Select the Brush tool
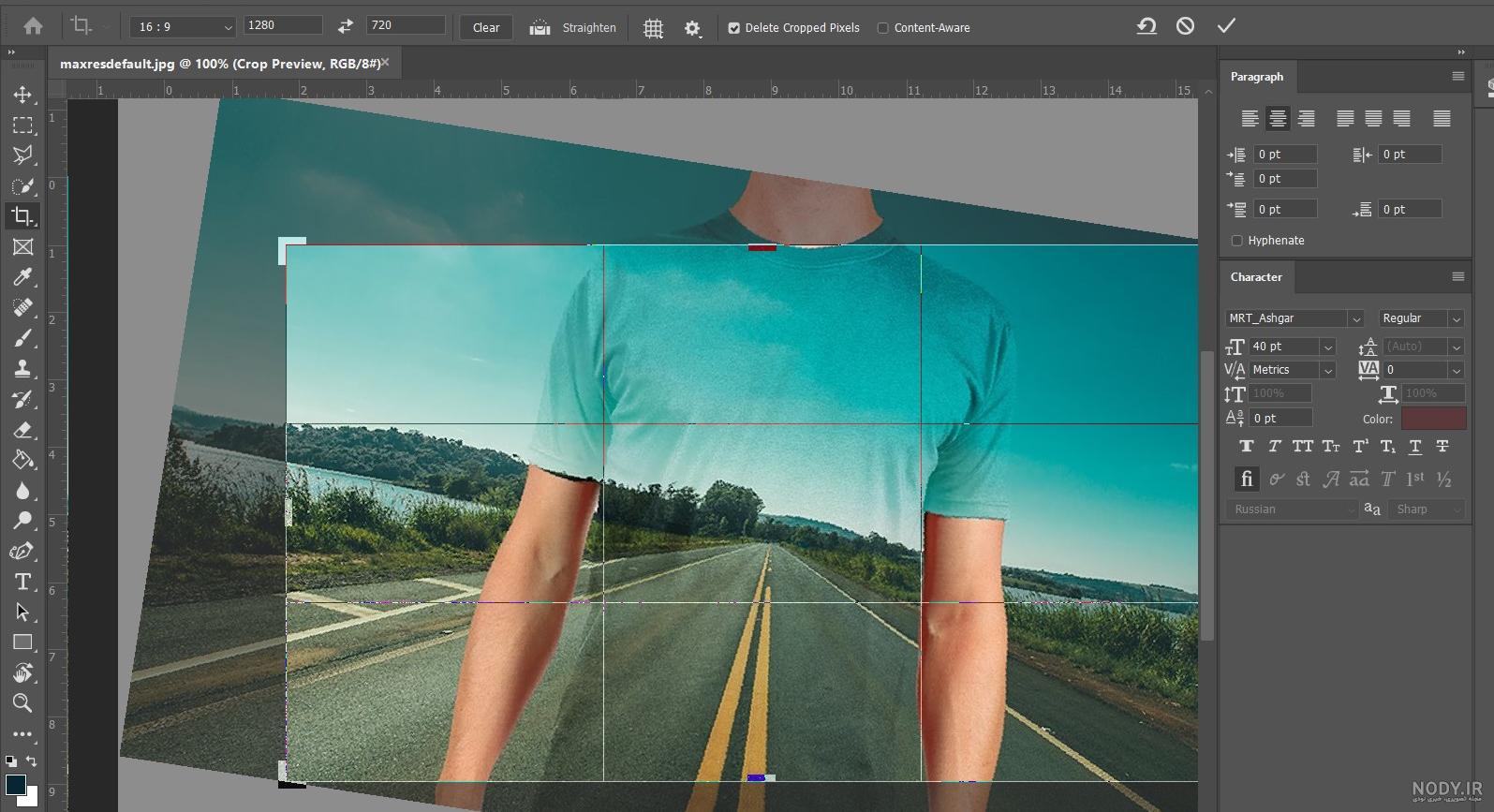This screenshot has width=1494, height=812. (22, 338)
